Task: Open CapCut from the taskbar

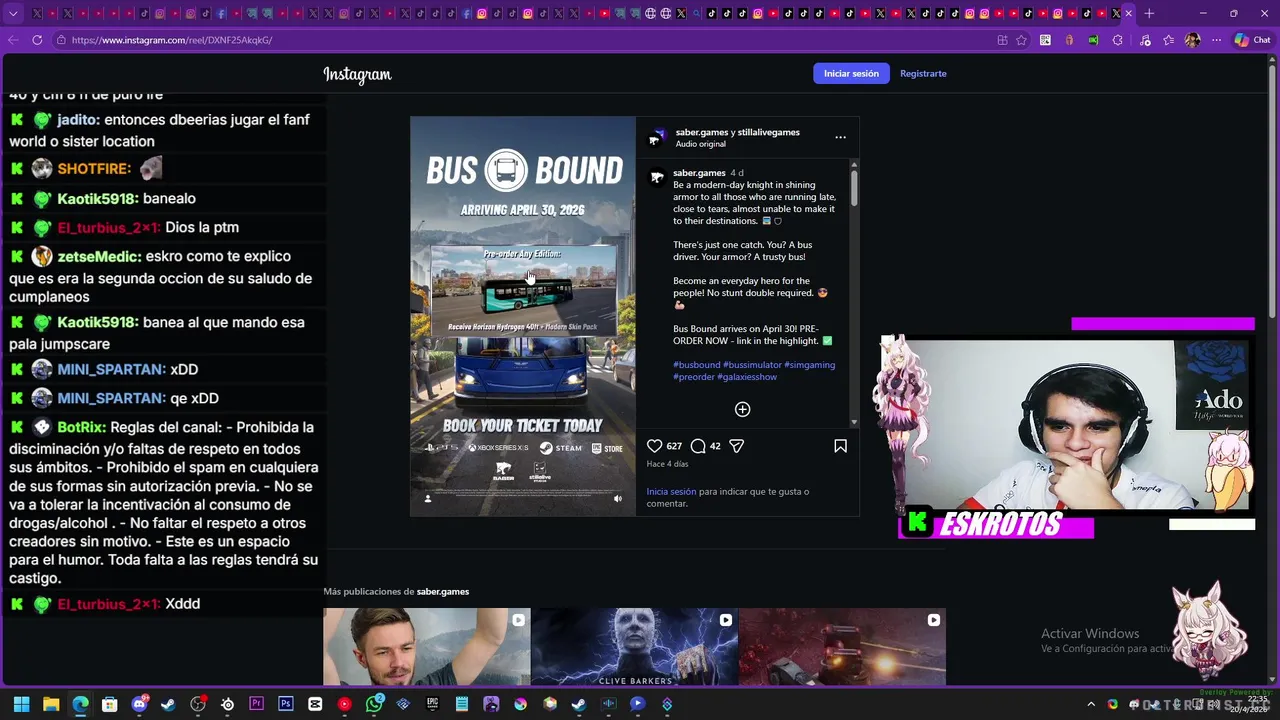Action: point(315,704)
